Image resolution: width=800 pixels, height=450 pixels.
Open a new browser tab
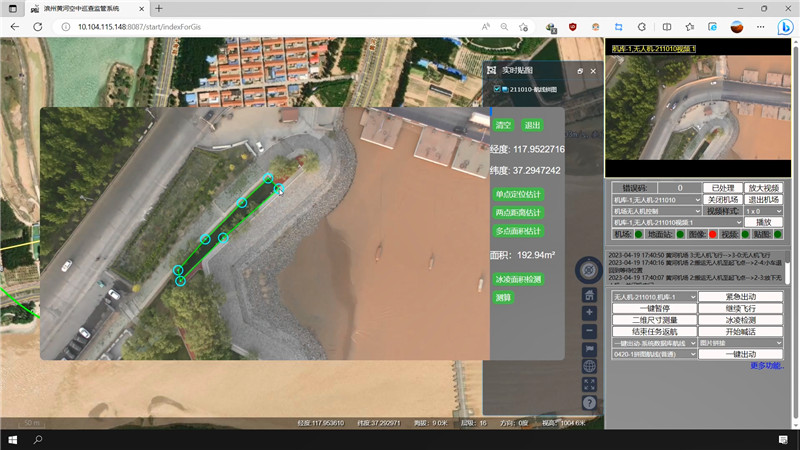(x=159, y=9)
